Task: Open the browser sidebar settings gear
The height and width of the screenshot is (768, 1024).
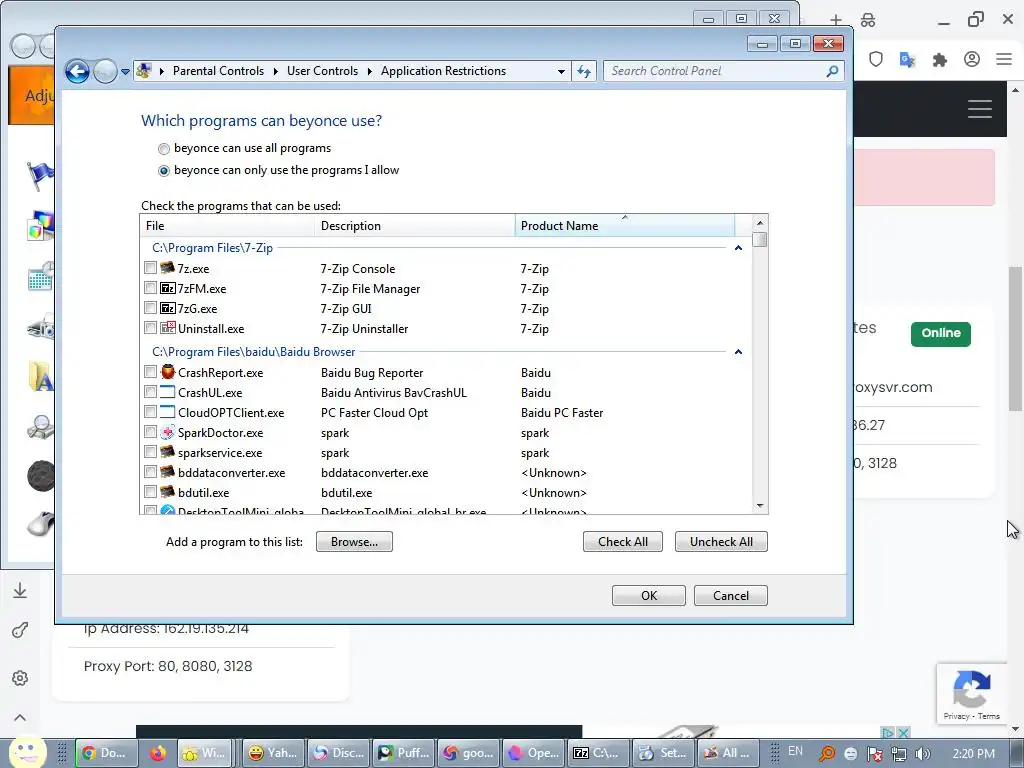Action: 20,678
